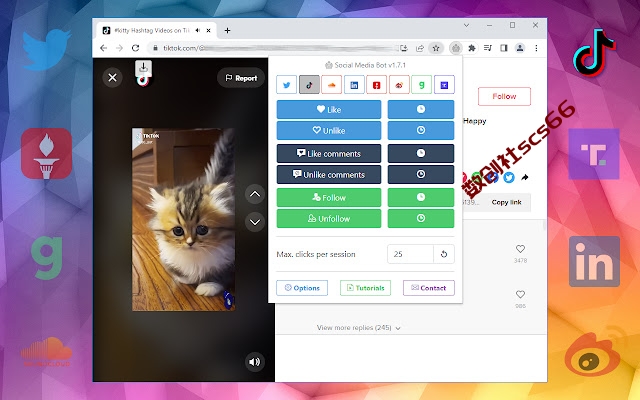This screenshot has height=400, width=640.
Task: Go to the previous video with the up chevron
Action: pos(255,194)
